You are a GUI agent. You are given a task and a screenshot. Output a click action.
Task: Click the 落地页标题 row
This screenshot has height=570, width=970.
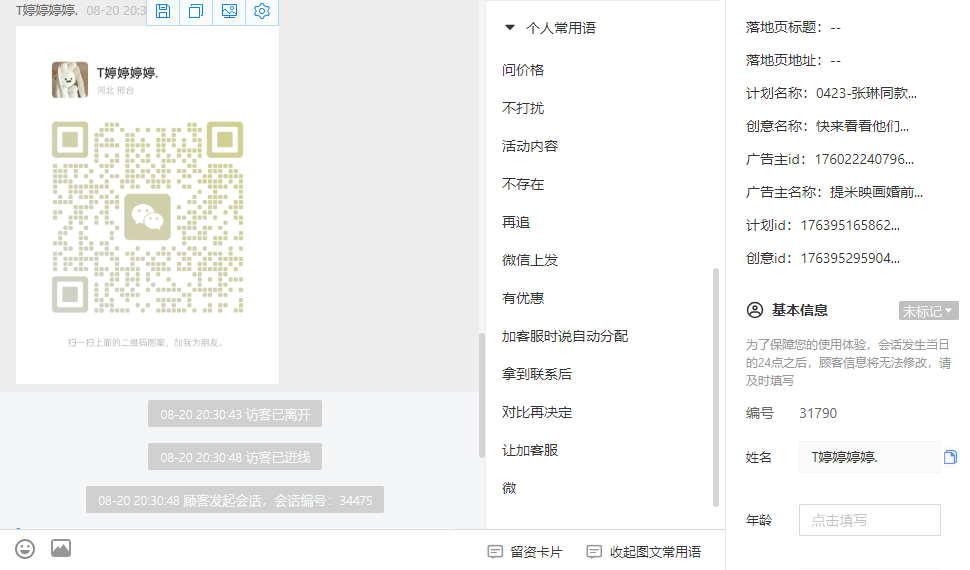pyautogui.click(x=793, y=28)
